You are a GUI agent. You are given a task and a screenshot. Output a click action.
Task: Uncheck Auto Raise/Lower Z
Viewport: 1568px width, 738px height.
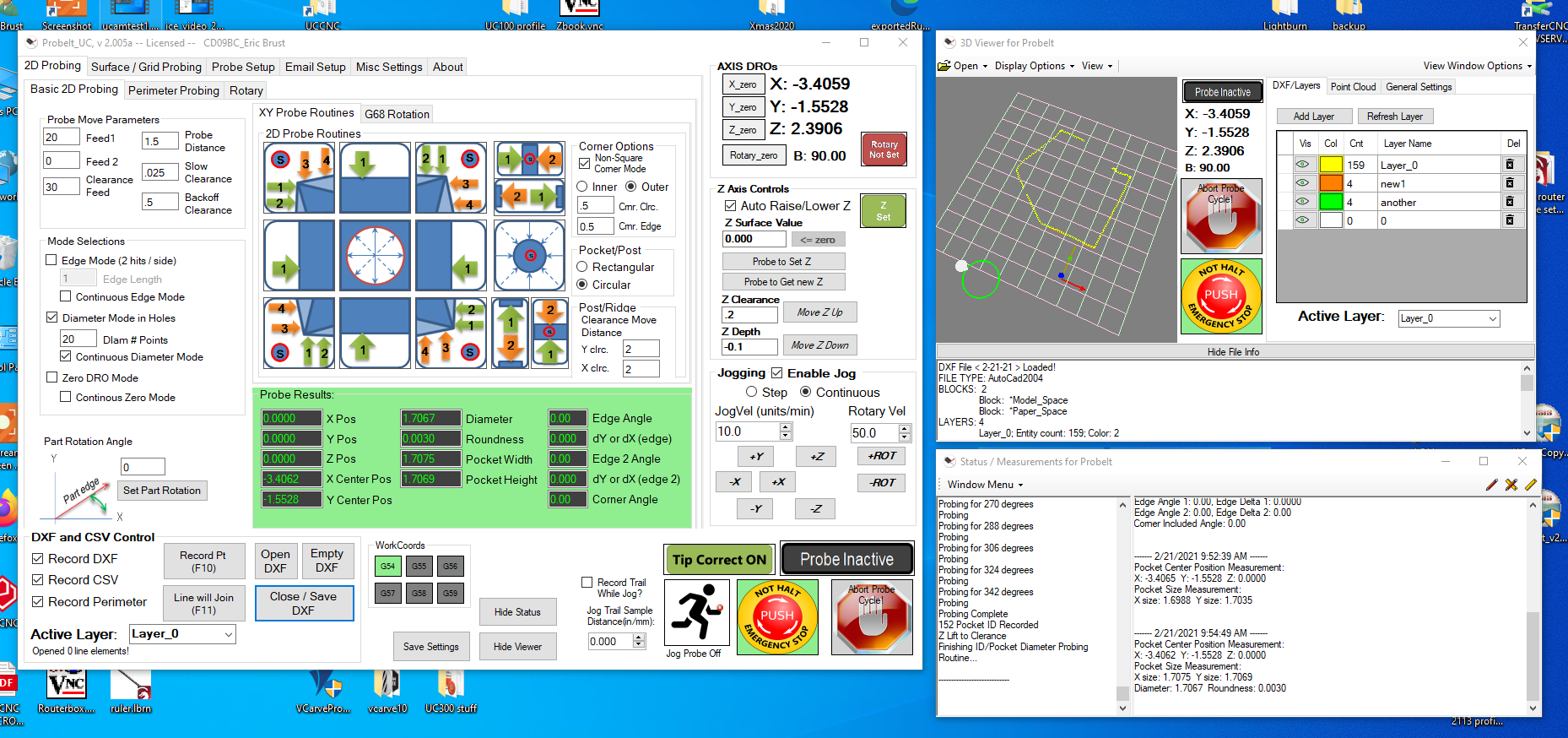[x=731, y=205]
